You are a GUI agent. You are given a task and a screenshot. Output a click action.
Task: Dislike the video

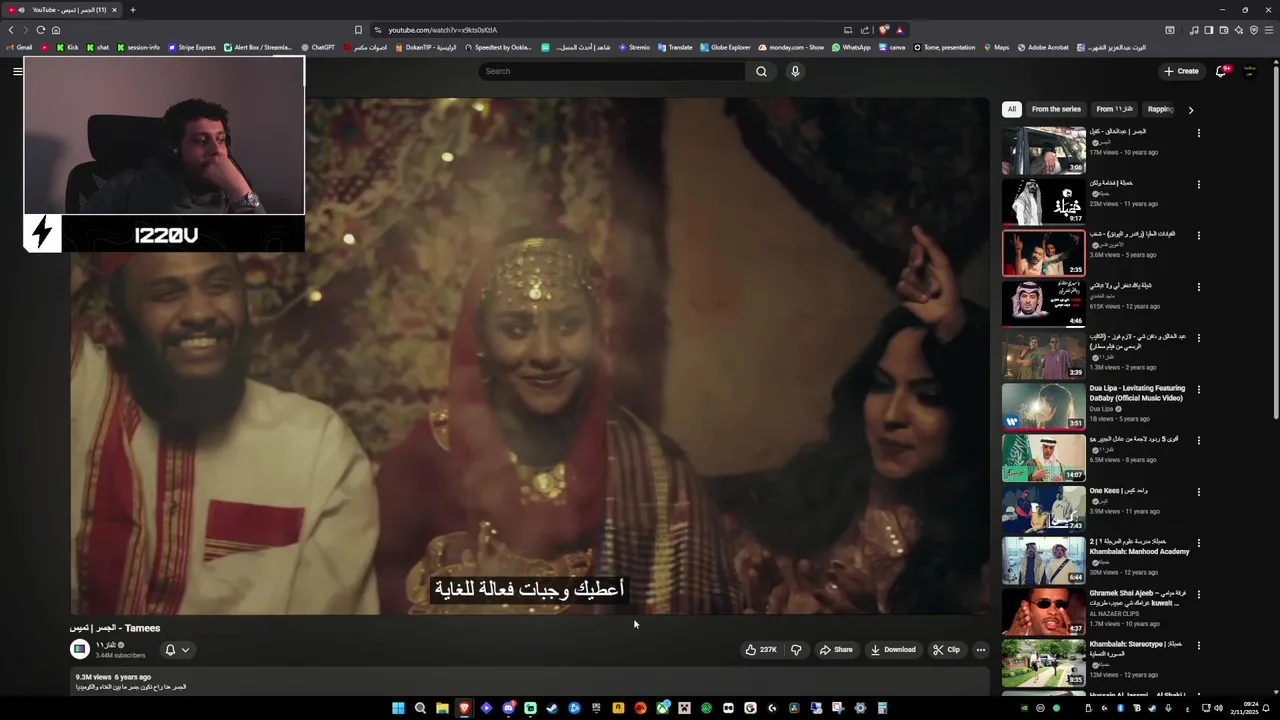(796, 650)
